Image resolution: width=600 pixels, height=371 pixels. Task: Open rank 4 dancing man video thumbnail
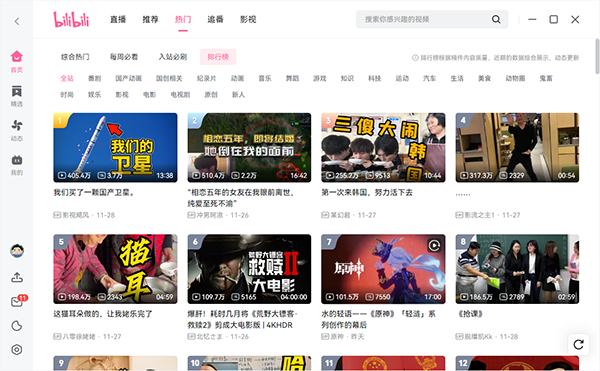click(517, 148)
